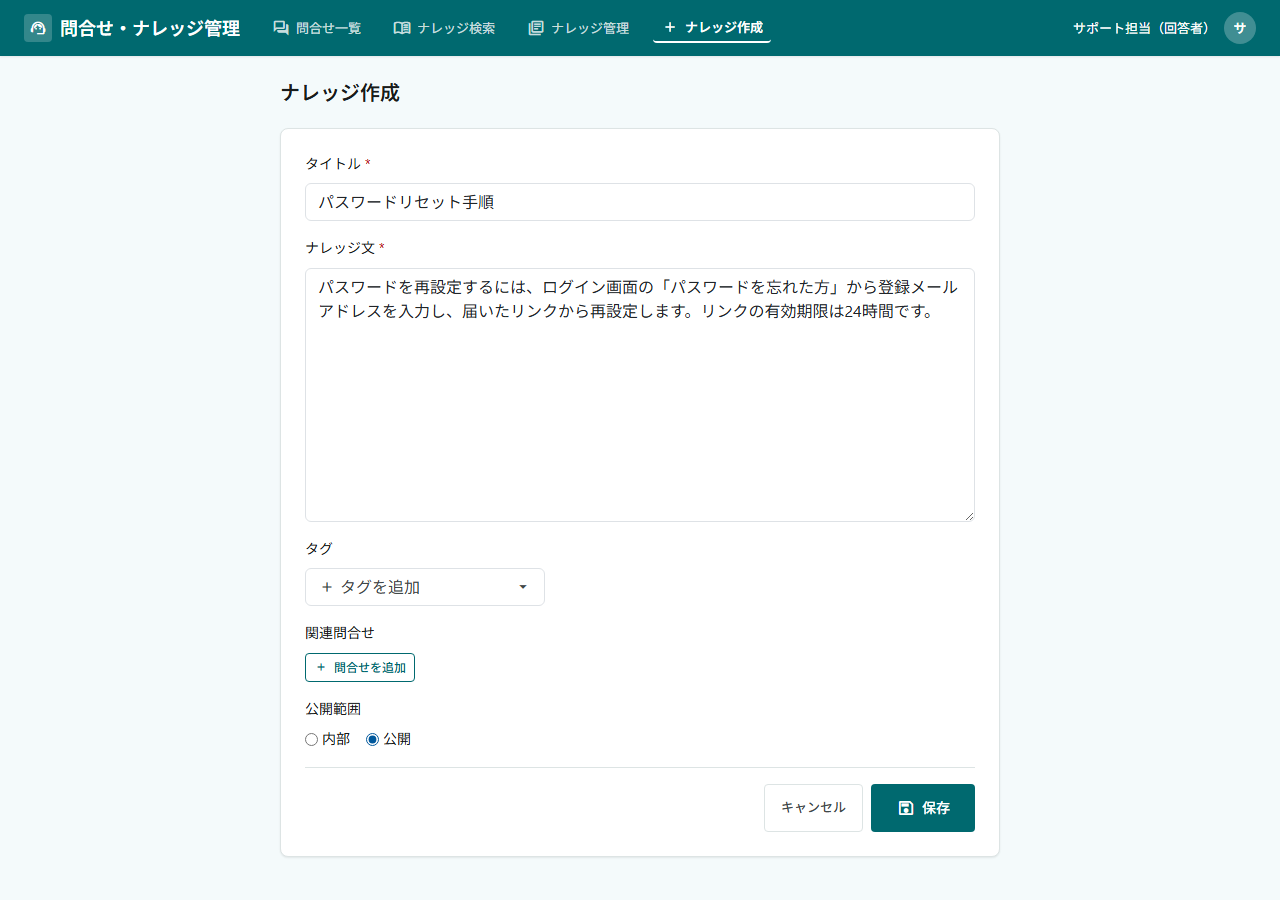Click the 問合せ・ナレッジ管理 app title
Image resolution: width=1280 pixels, height=900 pixels.
pyautogui.click(x=150, y=28)
